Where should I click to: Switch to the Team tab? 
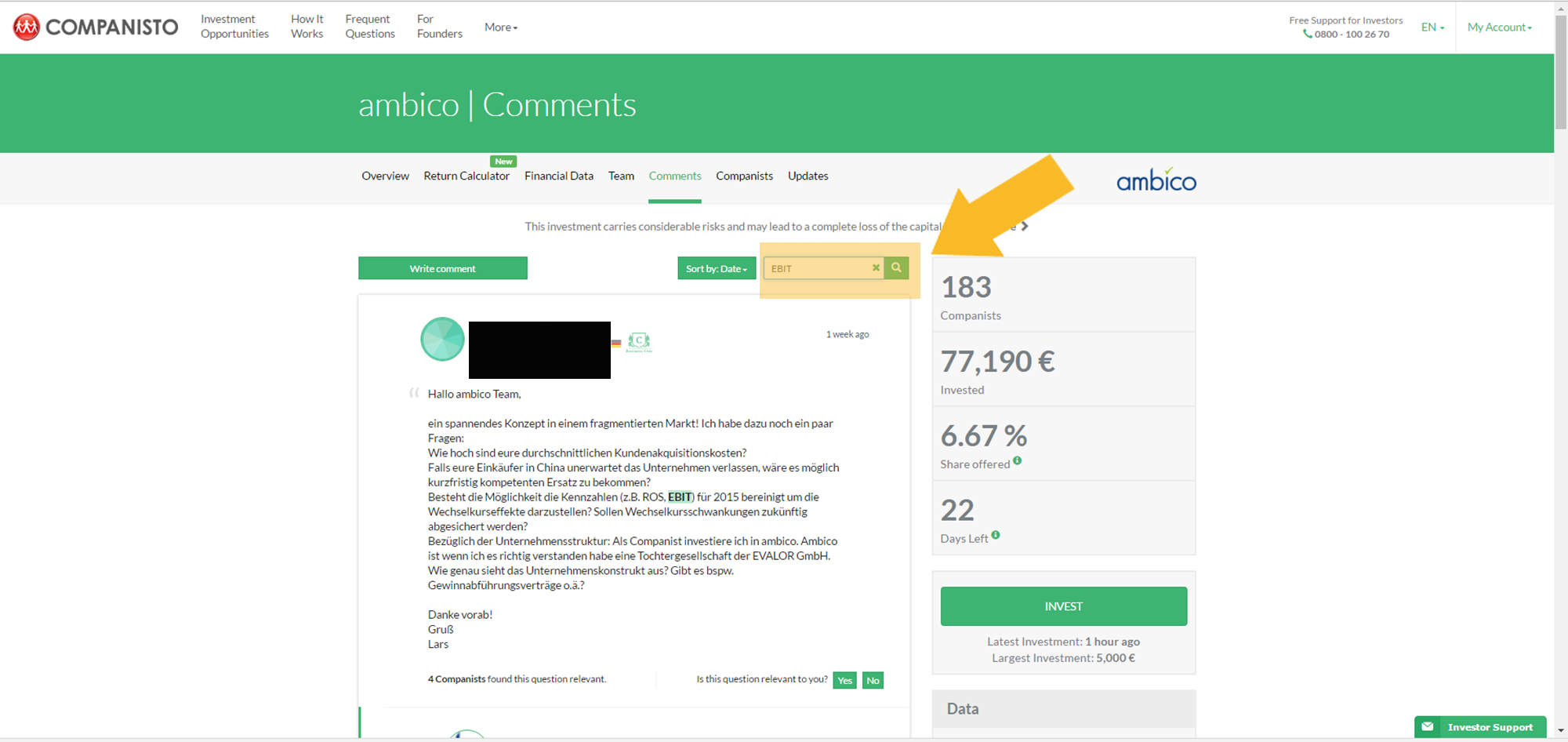[621, 176]
